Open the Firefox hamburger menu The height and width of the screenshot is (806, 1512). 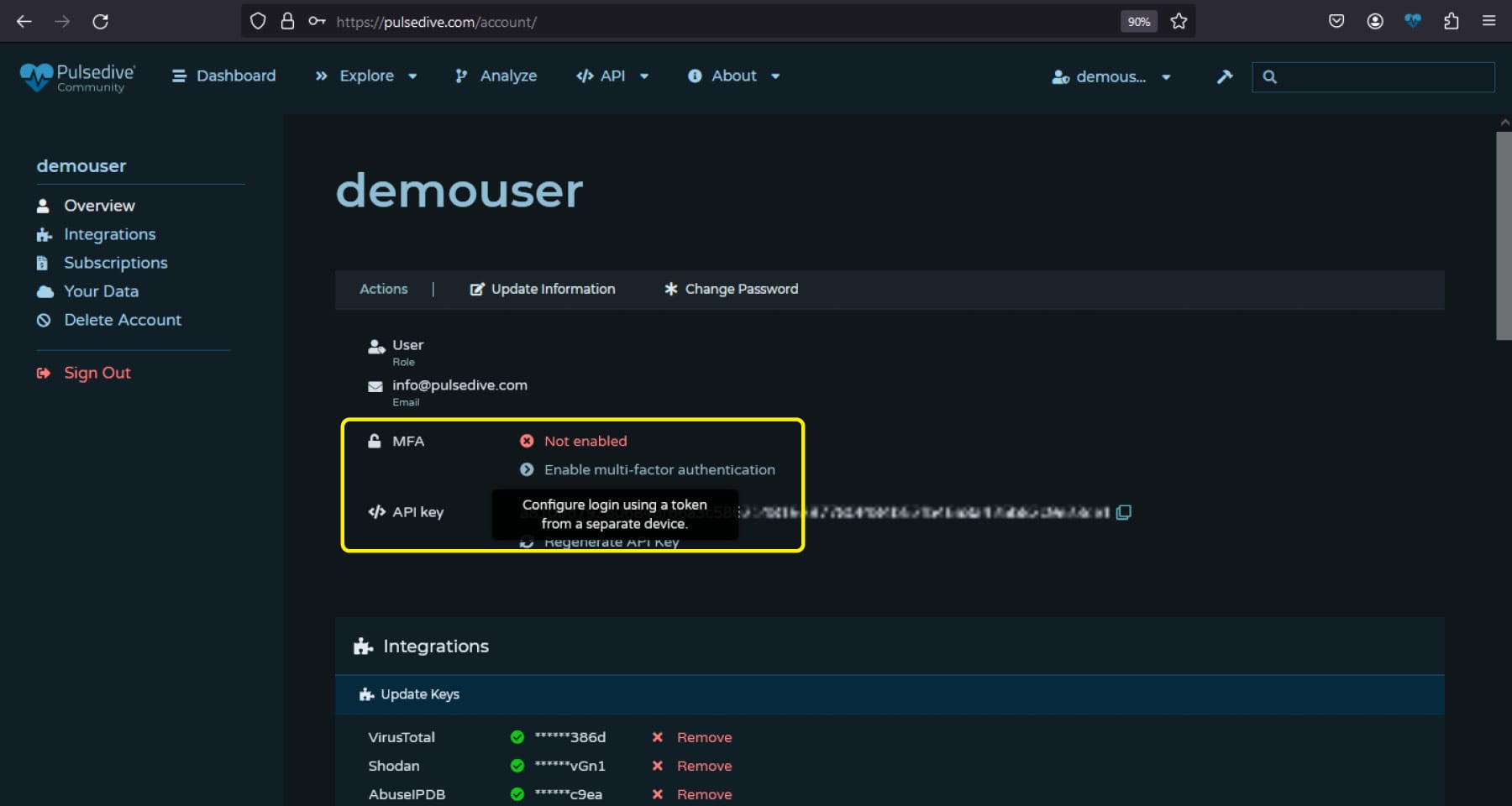click(x=1488, y=21)
